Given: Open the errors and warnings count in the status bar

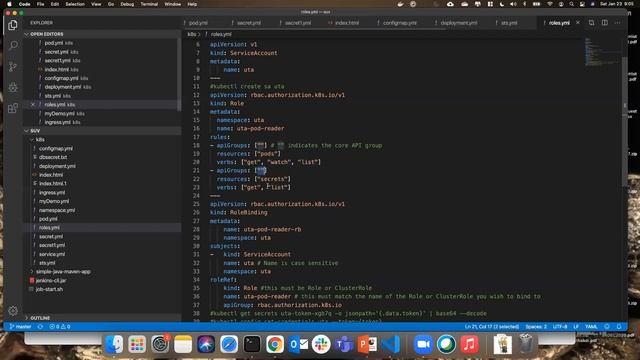Looking at the screenshot, I should [x=60, y=327].
